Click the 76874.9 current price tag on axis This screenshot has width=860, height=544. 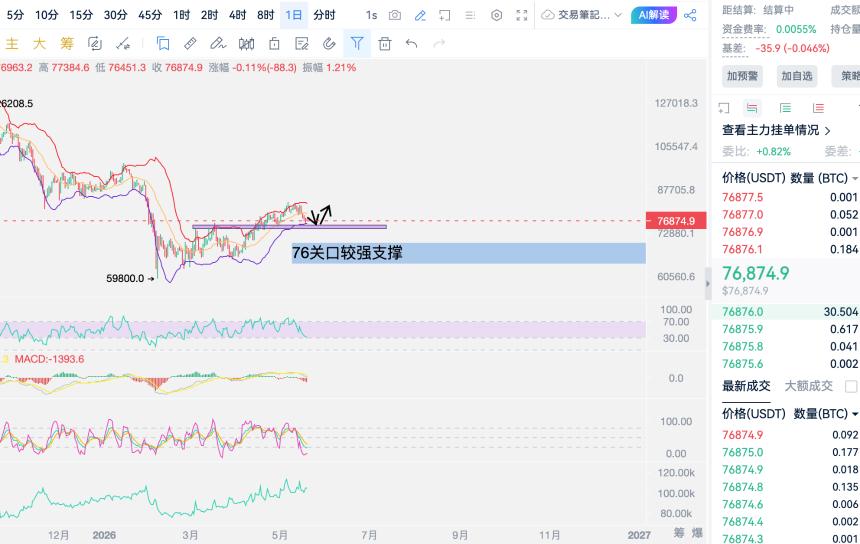(x=676, y=221)
